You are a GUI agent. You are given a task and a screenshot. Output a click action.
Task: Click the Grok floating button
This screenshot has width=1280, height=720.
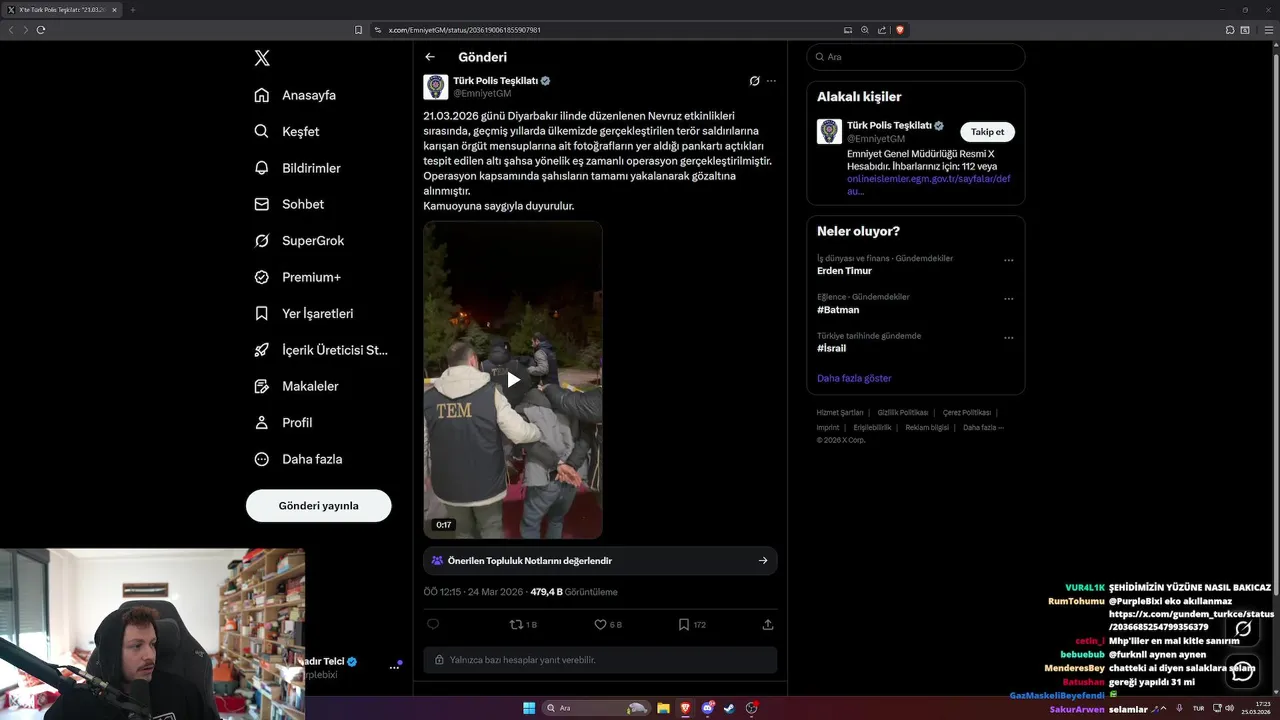tap(1243, 629)
